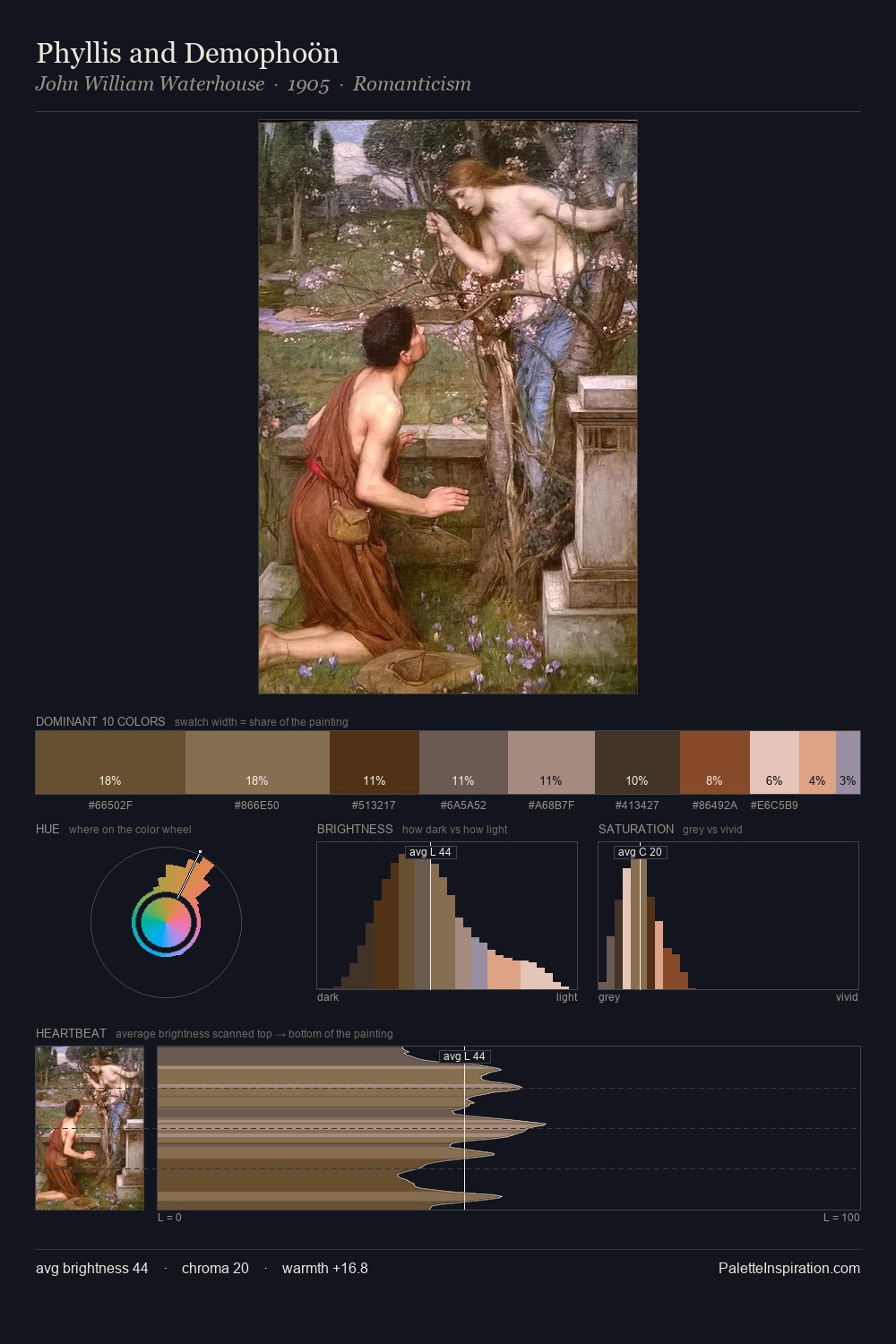Click the hex label #86492A
The image size is (896, 1344).
[x=714, y=806]
